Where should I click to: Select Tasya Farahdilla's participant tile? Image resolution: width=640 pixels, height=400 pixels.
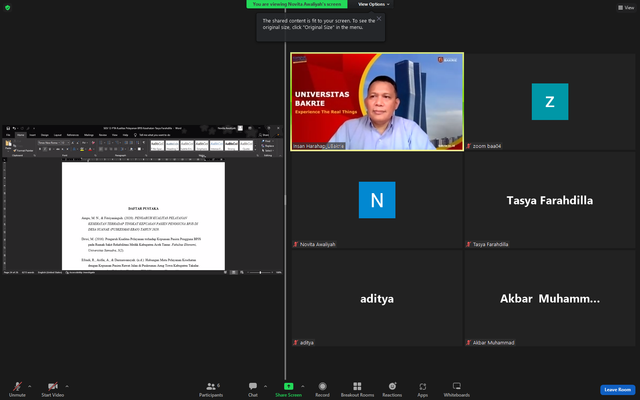550,200
